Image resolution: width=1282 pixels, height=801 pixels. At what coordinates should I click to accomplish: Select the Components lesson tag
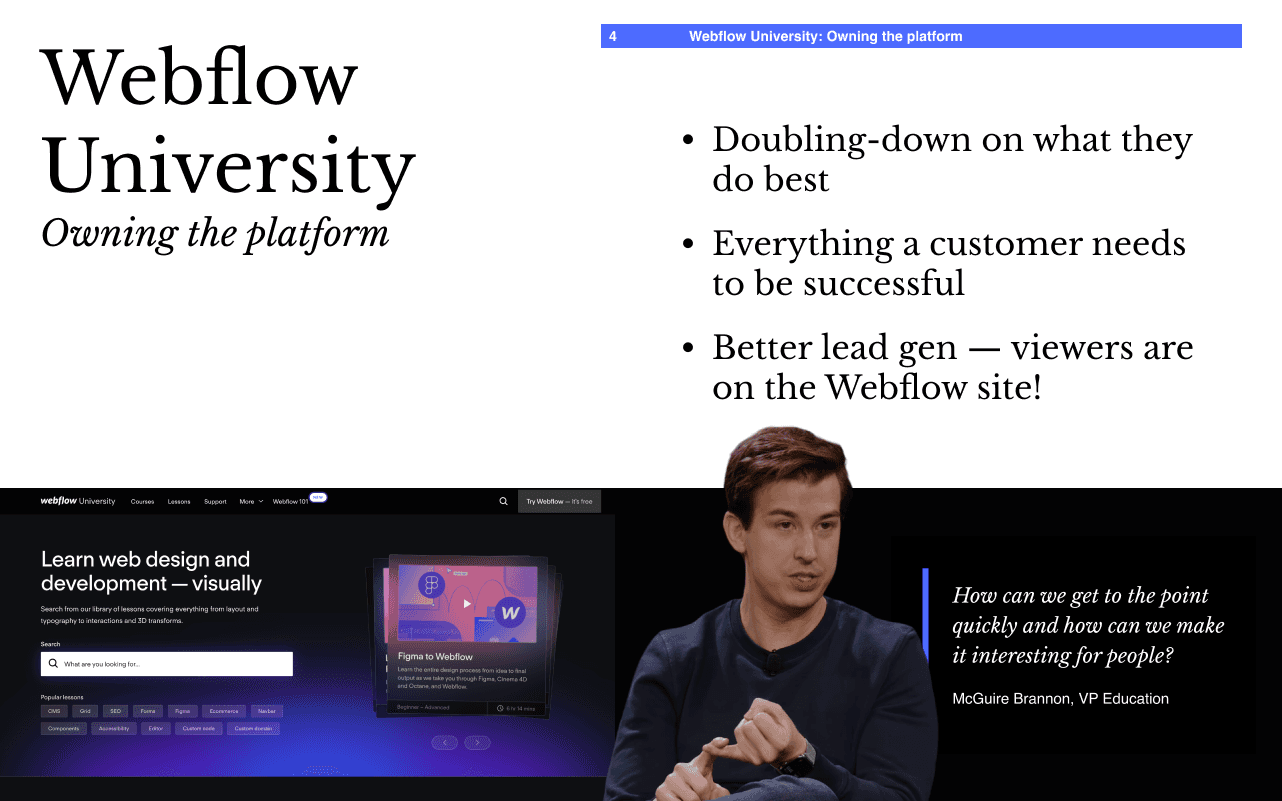(x=64, y=729)
